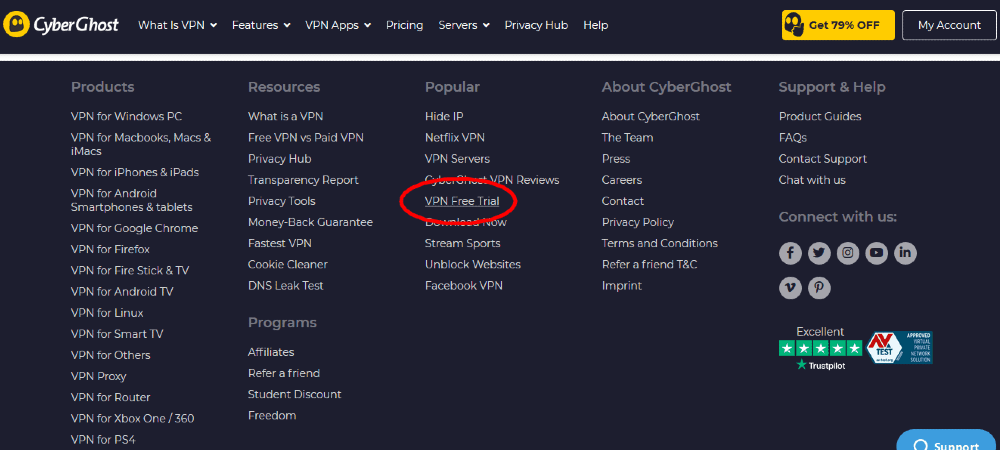This screenshot has width=1000, height=450.
Task: Open the My Account button
Action: (x=949, y=25)
